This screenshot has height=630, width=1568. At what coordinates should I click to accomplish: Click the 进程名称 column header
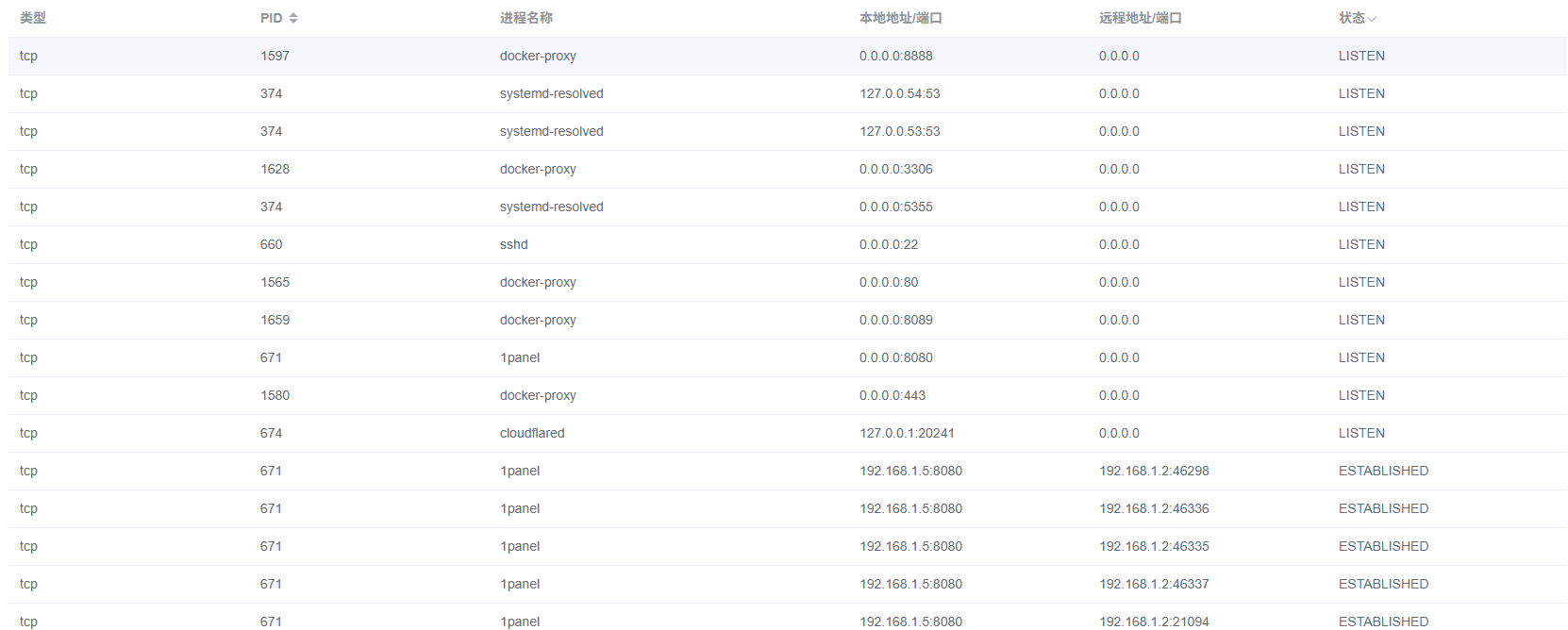point(526,18)
